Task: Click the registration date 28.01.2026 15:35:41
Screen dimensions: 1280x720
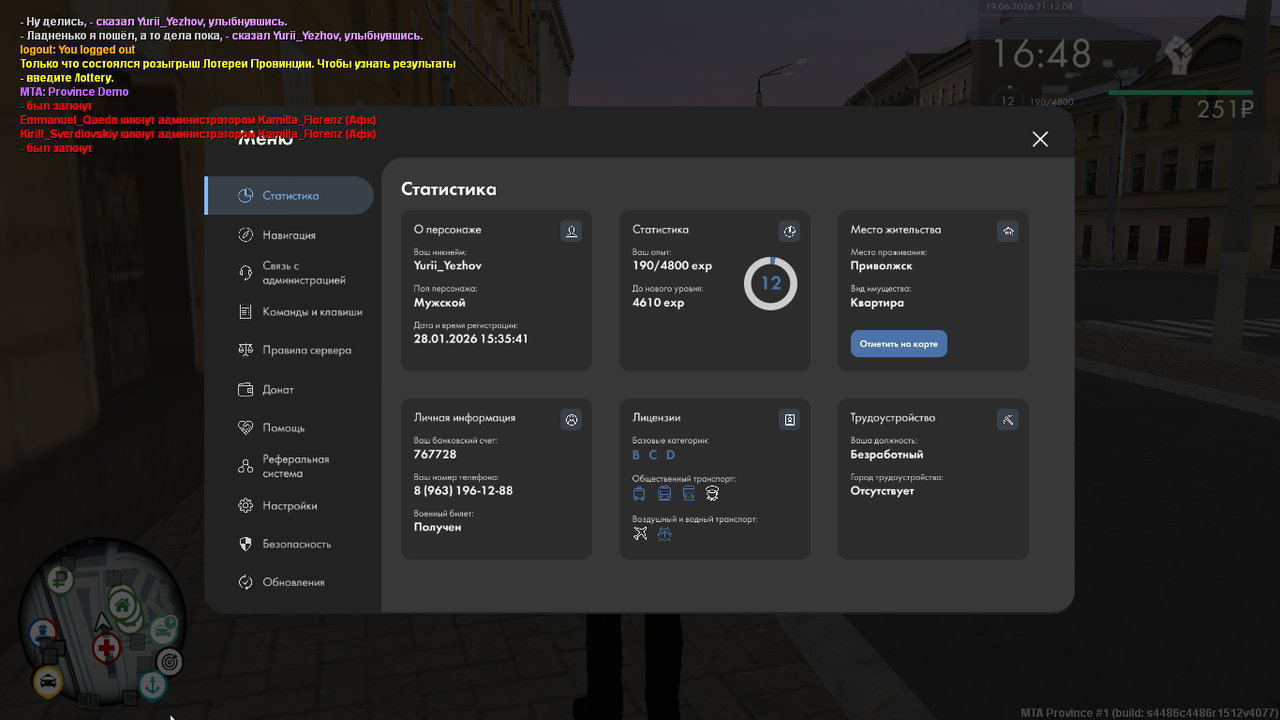Action: [x=471, y=339]
